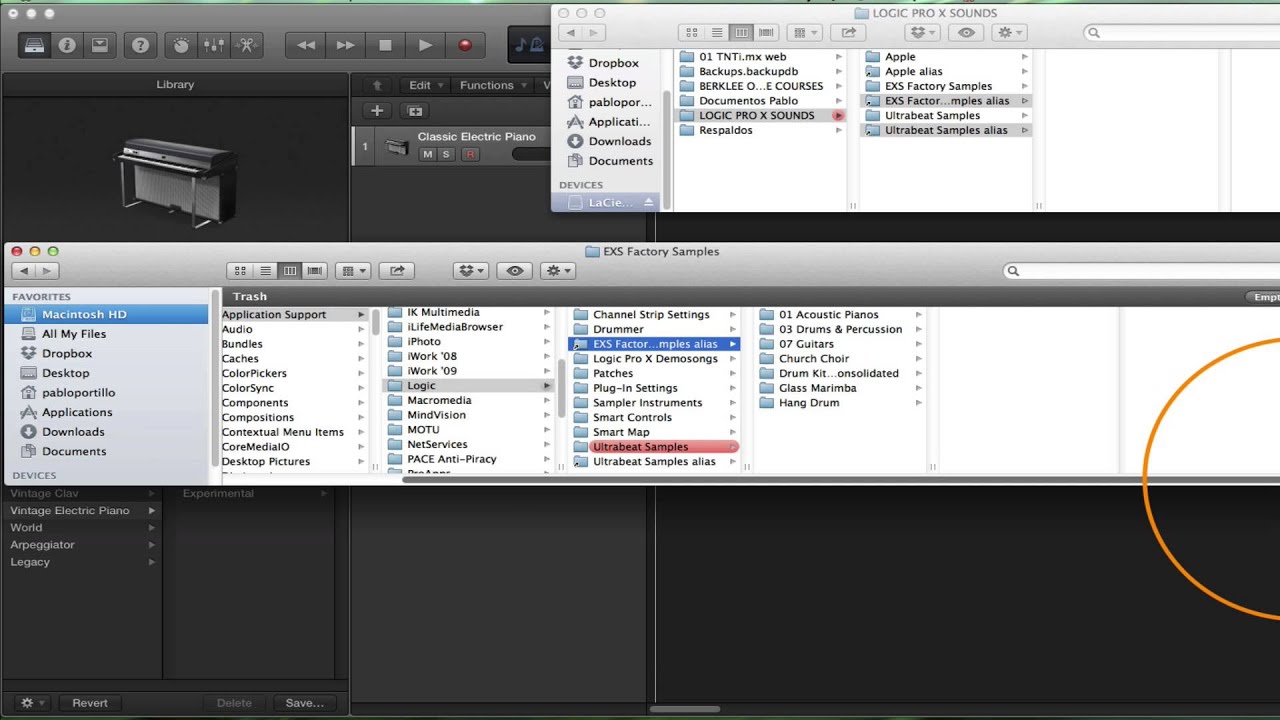Mute the Classic Electric Piano track
This screenshot has height=720, width=1280.
(428, 154)
